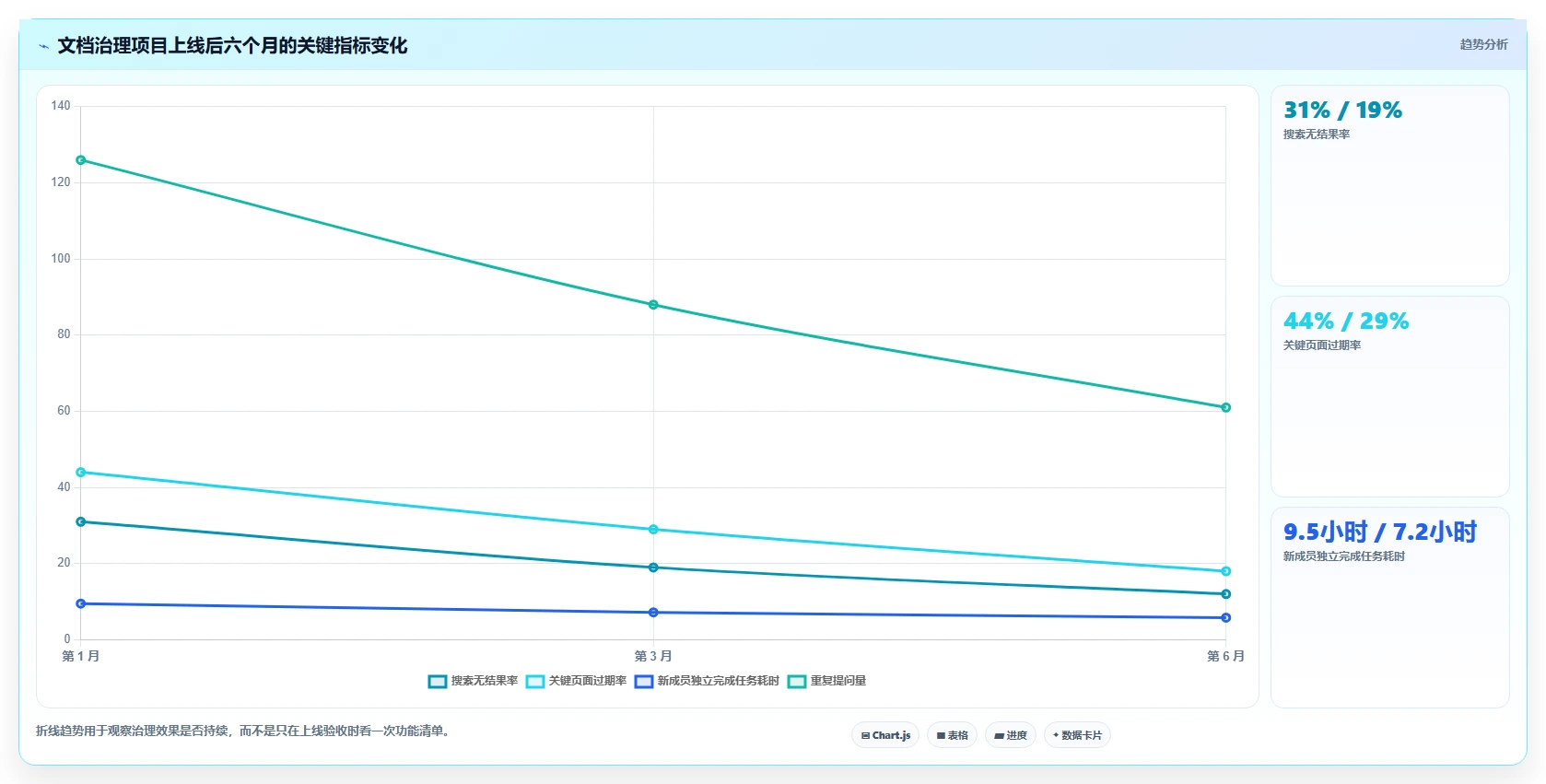Viewport: 1546px width, 784px height.
Task: Click the 80 y-axis tick label
Action: coord(64,334)
